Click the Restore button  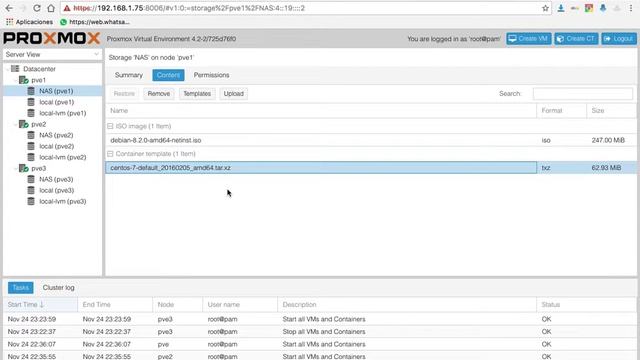124,93
